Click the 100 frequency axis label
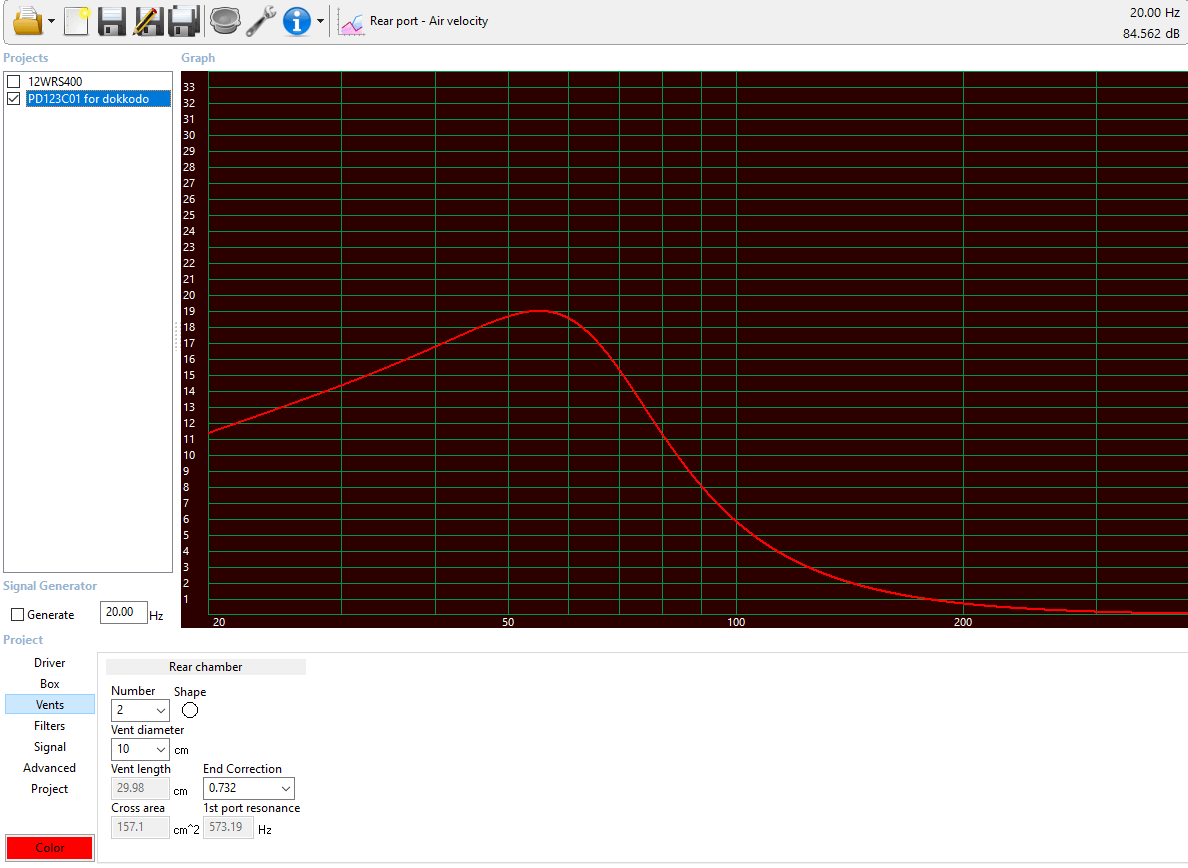 pyautogui.click(x=736, y=622)
